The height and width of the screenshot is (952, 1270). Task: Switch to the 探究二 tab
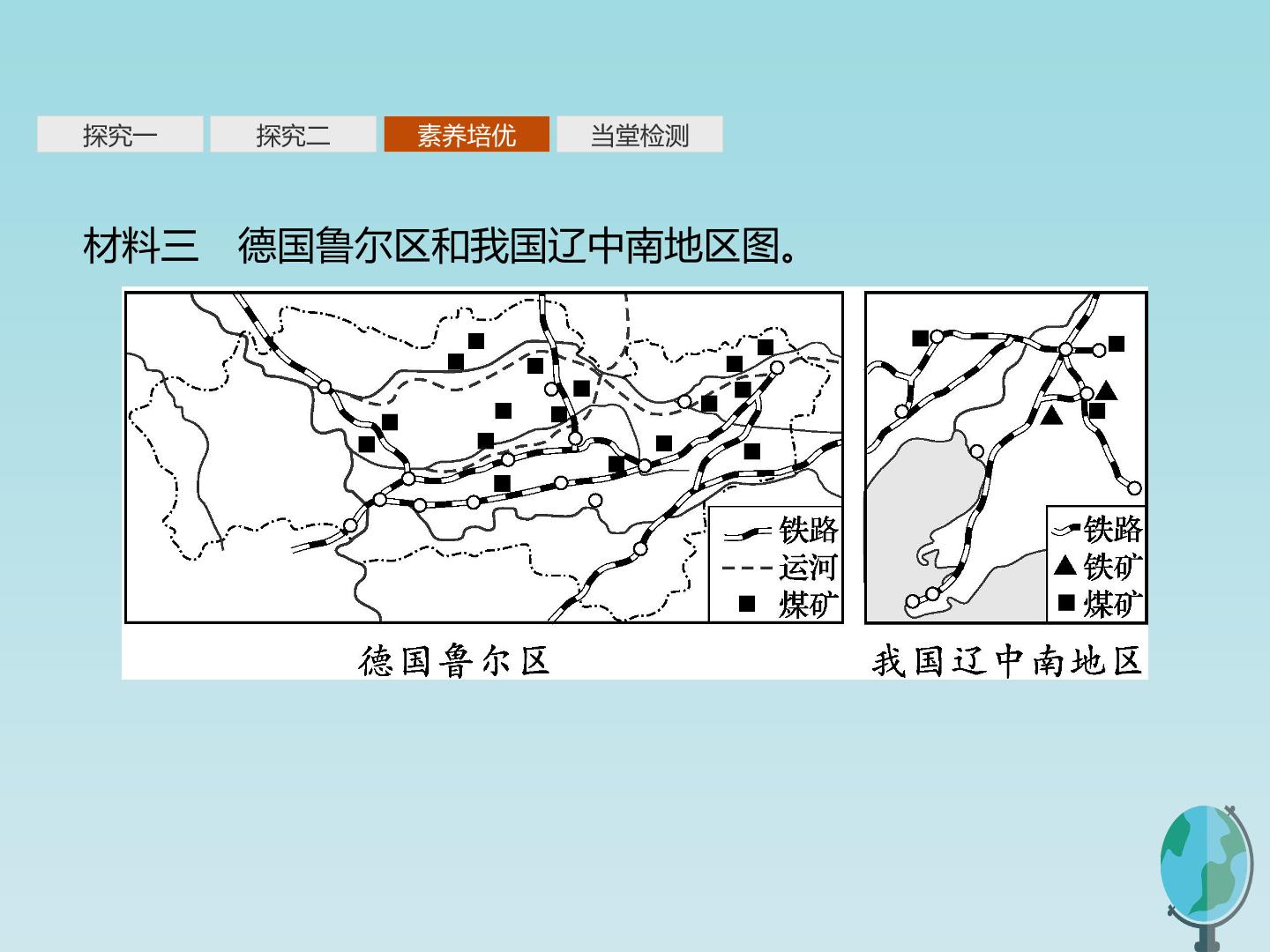coord(293,135)
